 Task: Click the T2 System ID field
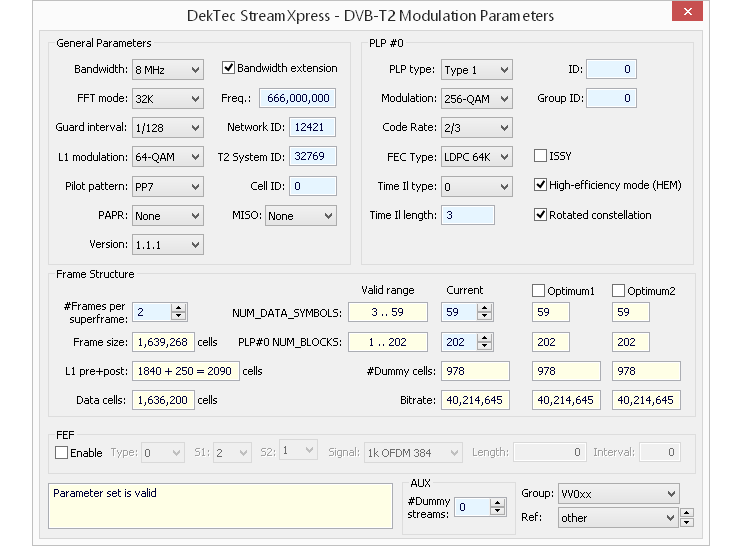tap(313, 156)
